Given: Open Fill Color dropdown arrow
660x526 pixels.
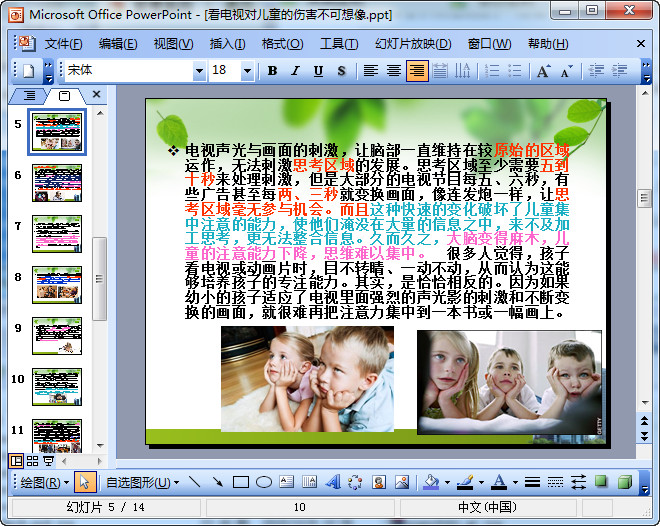Looking at the screenshot, I should click(447, 483).
